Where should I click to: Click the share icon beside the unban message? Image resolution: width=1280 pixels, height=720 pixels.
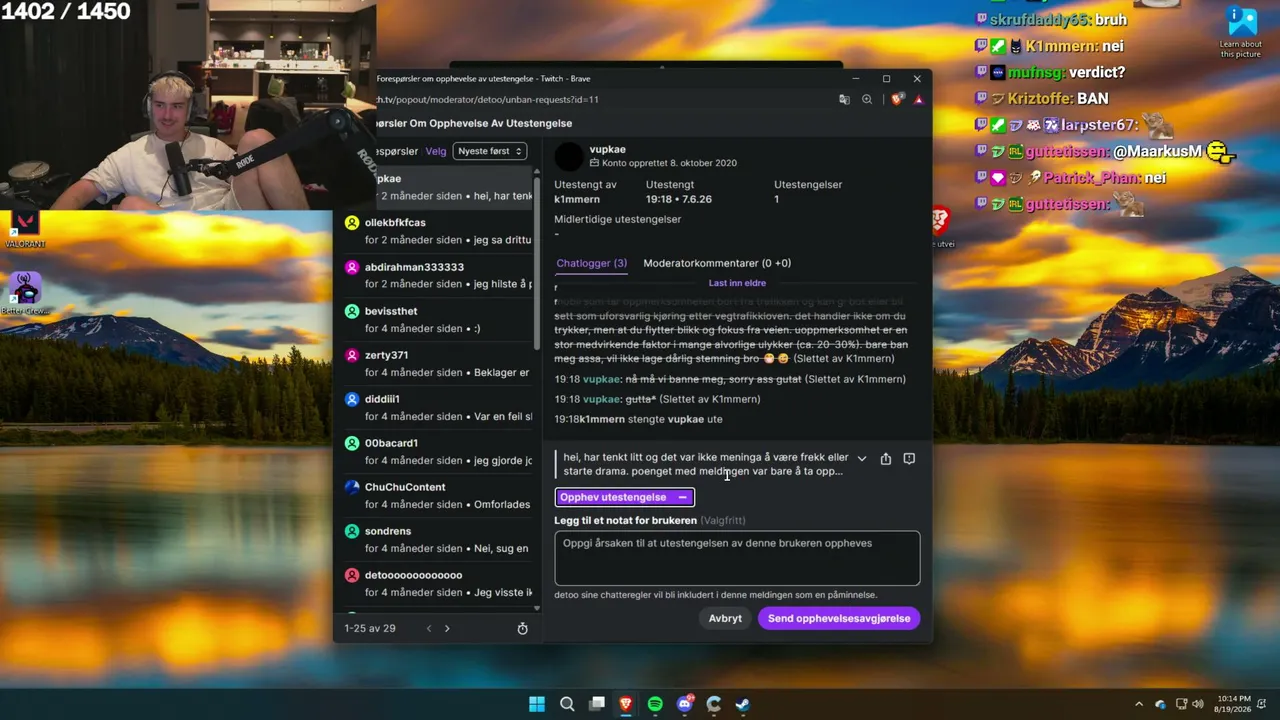pos(886,459)
